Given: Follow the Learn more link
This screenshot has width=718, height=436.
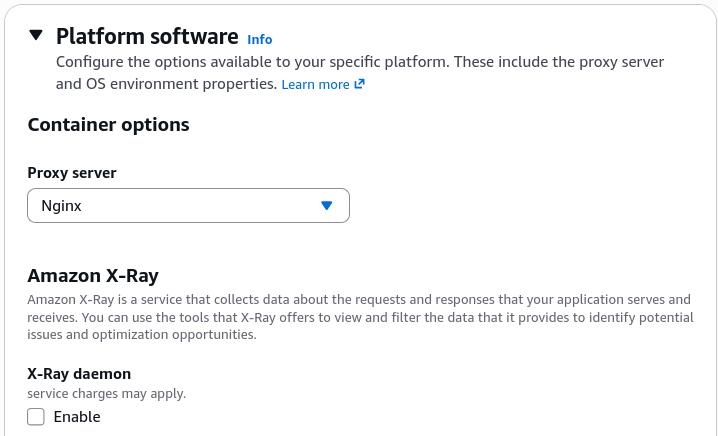Looking at the screenshot, I should tap(315, 84).
